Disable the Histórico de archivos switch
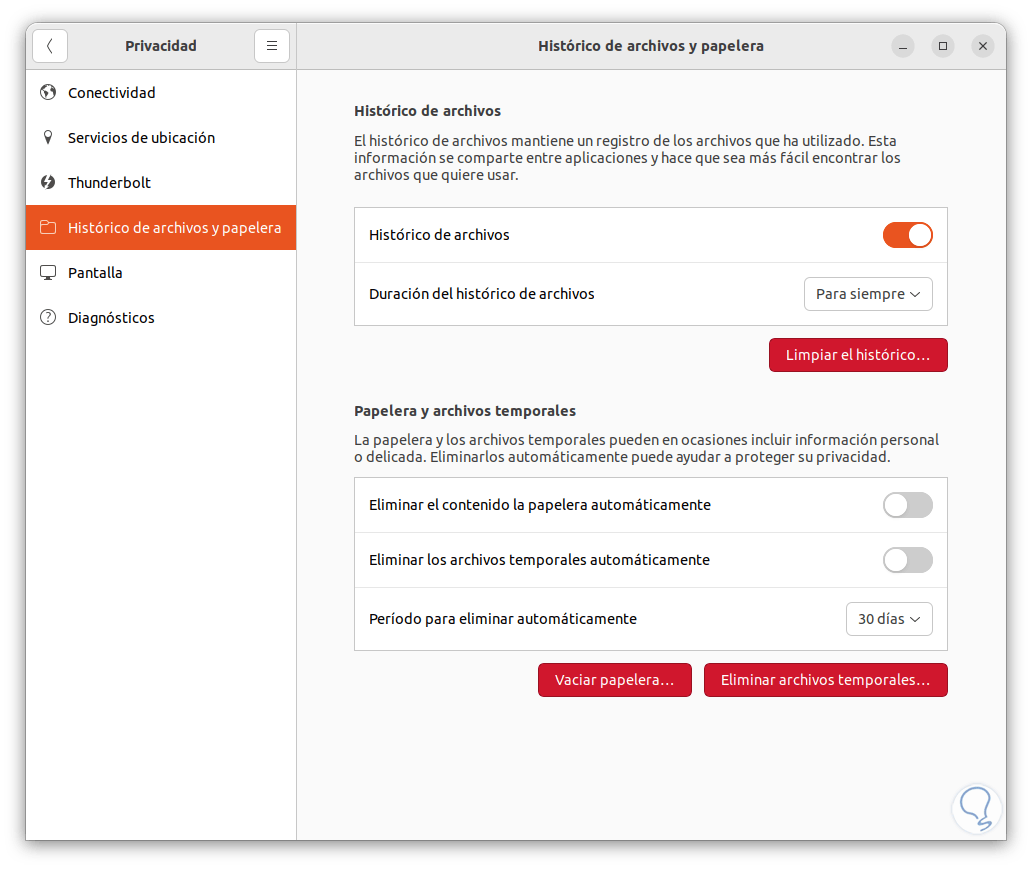The height and width of the screenshot is (869, 1032). [907, 235]
